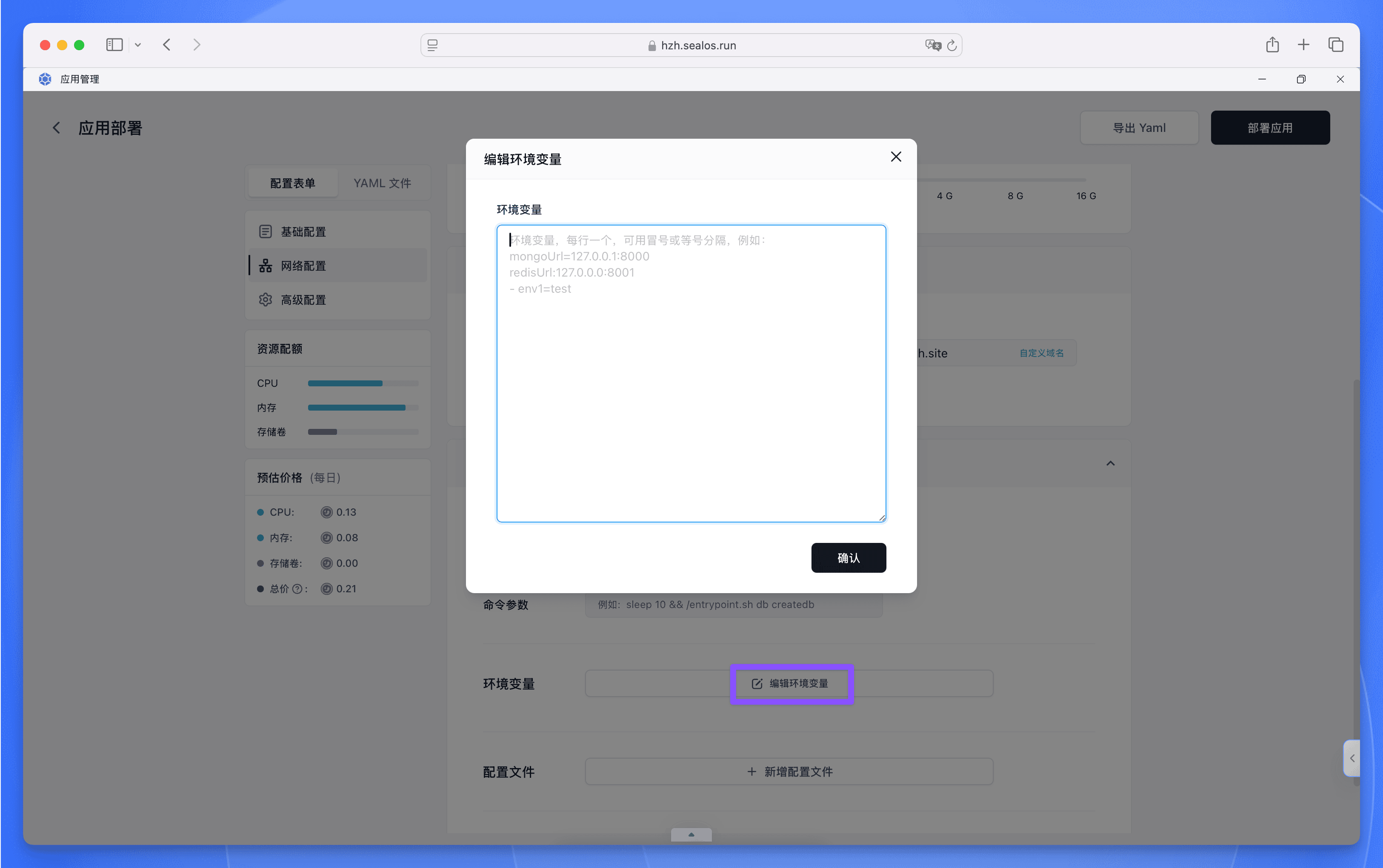Screen dimensions: 1383x868
Task: Click the 应用管理 app logo icon
Action: pos(45,79)
